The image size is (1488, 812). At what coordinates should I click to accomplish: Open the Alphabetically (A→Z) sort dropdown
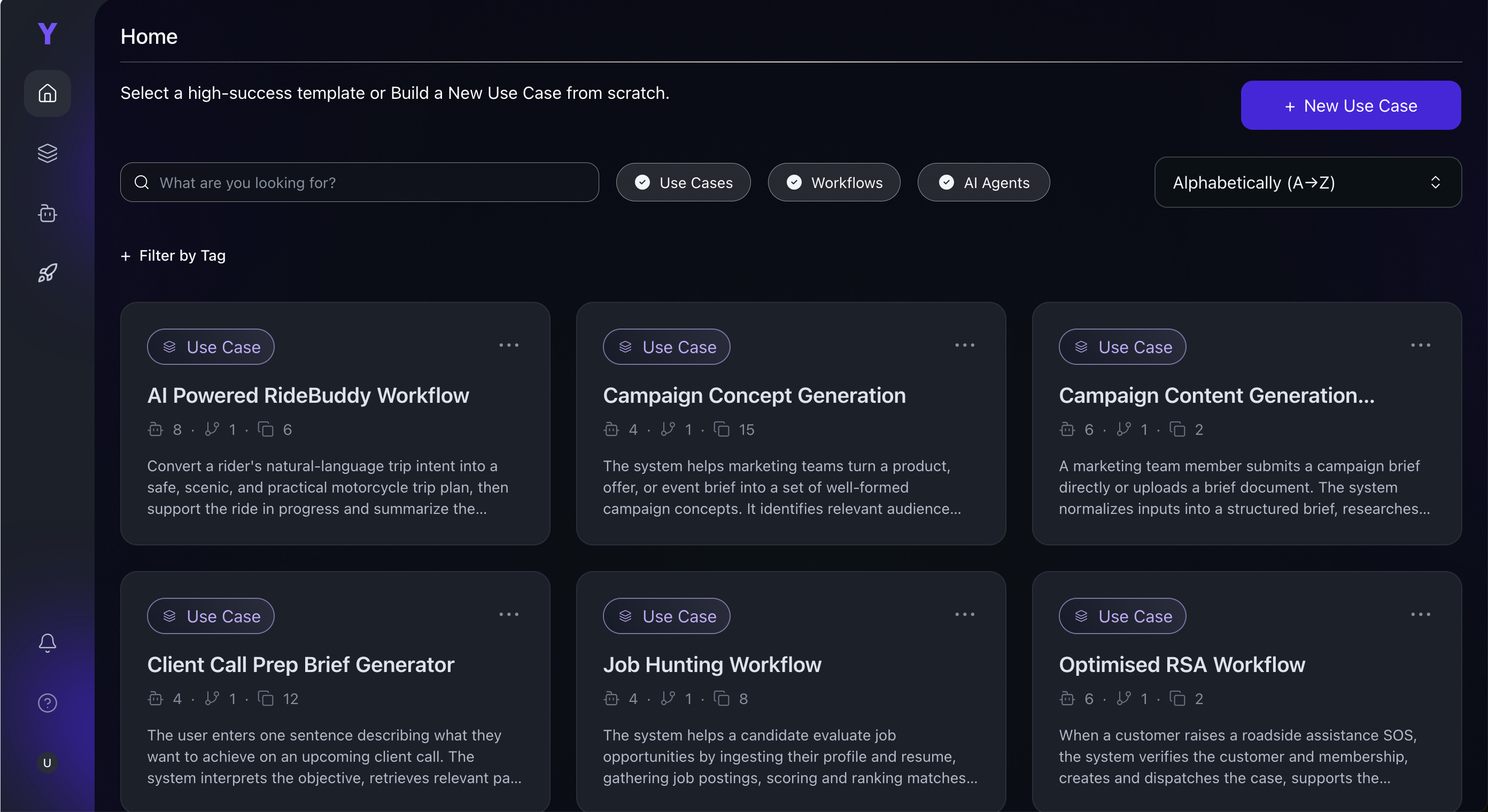(1308, 183)
